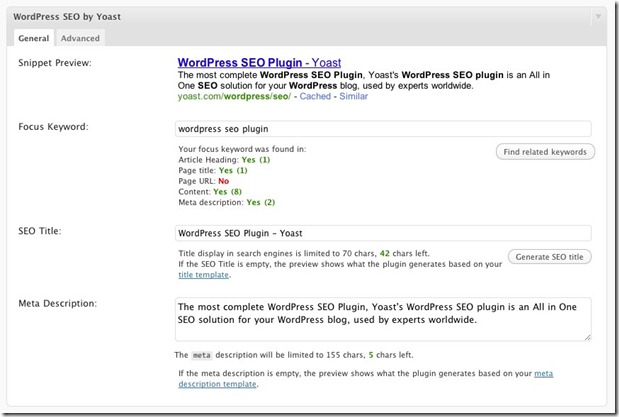This screenshot has height=417, width=619.
Task: Open the meta description template link
Action: 366,379
